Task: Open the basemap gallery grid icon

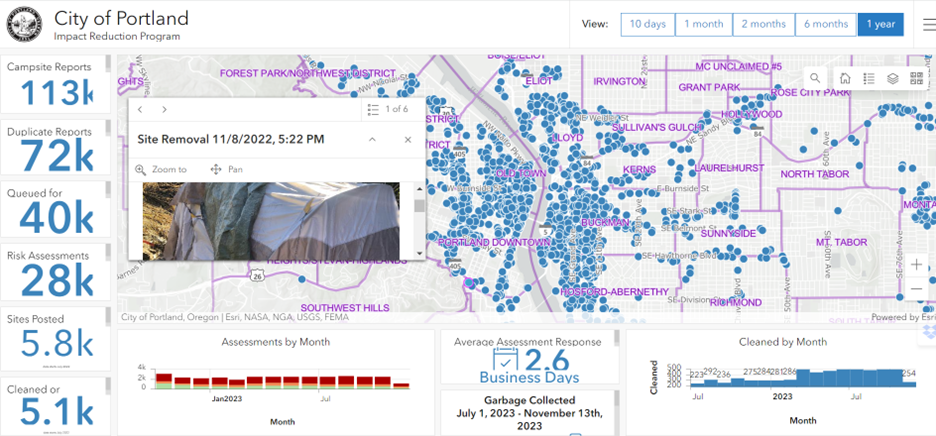Action: pos(916,78)
